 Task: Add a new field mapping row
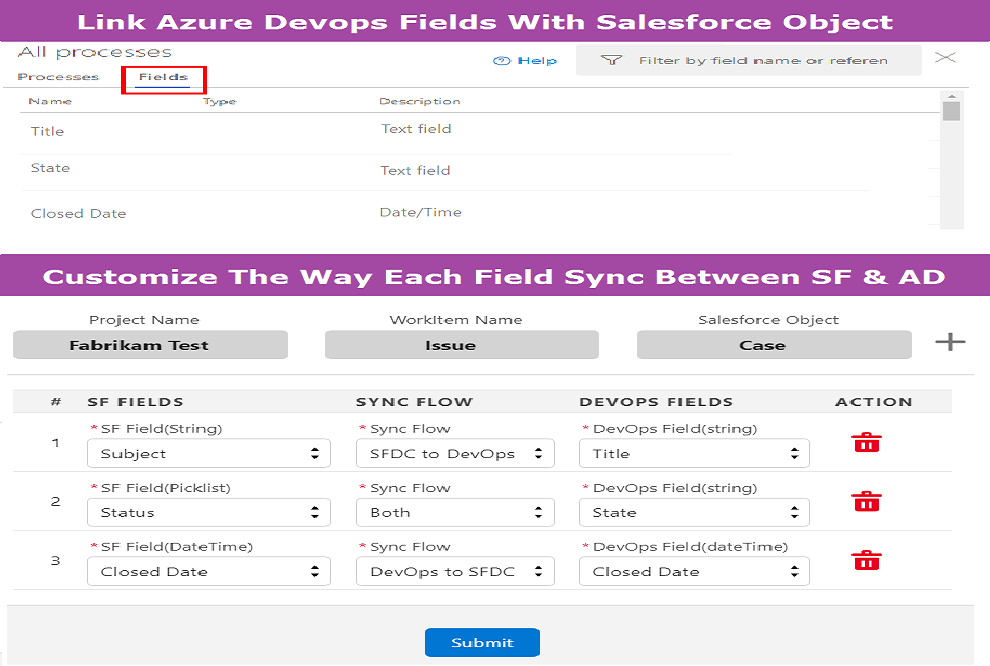950,342
